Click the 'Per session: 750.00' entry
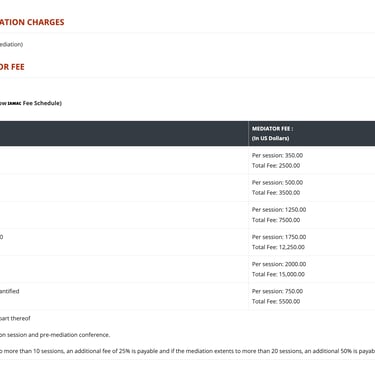 click(277, 291)
